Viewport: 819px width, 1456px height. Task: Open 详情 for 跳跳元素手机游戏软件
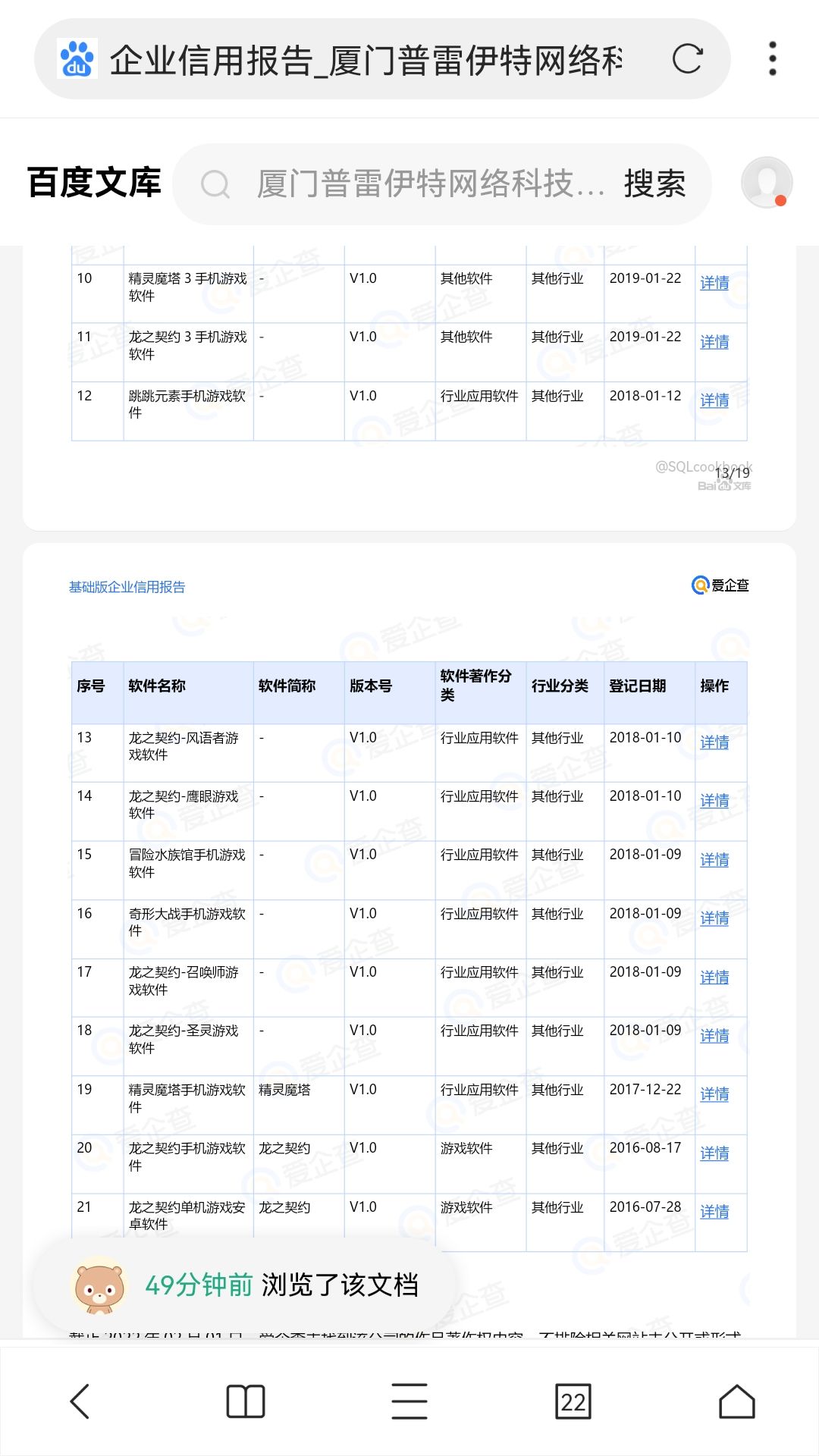(714, 400)
